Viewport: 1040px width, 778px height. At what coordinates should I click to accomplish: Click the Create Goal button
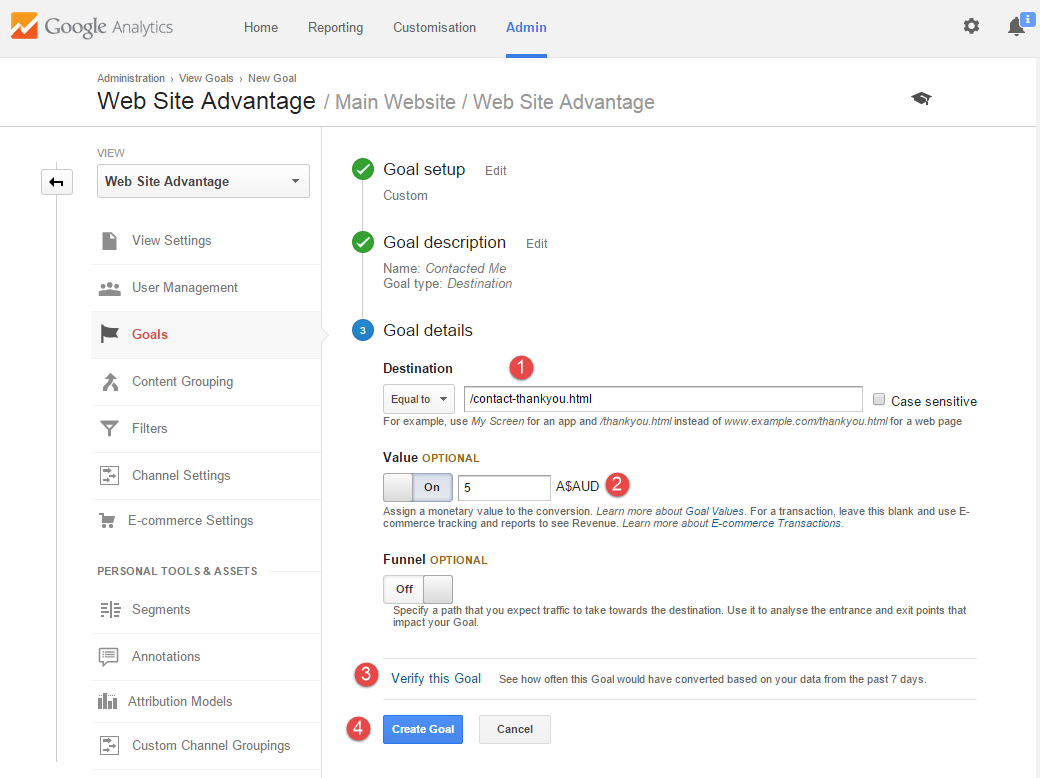point(422,729)
